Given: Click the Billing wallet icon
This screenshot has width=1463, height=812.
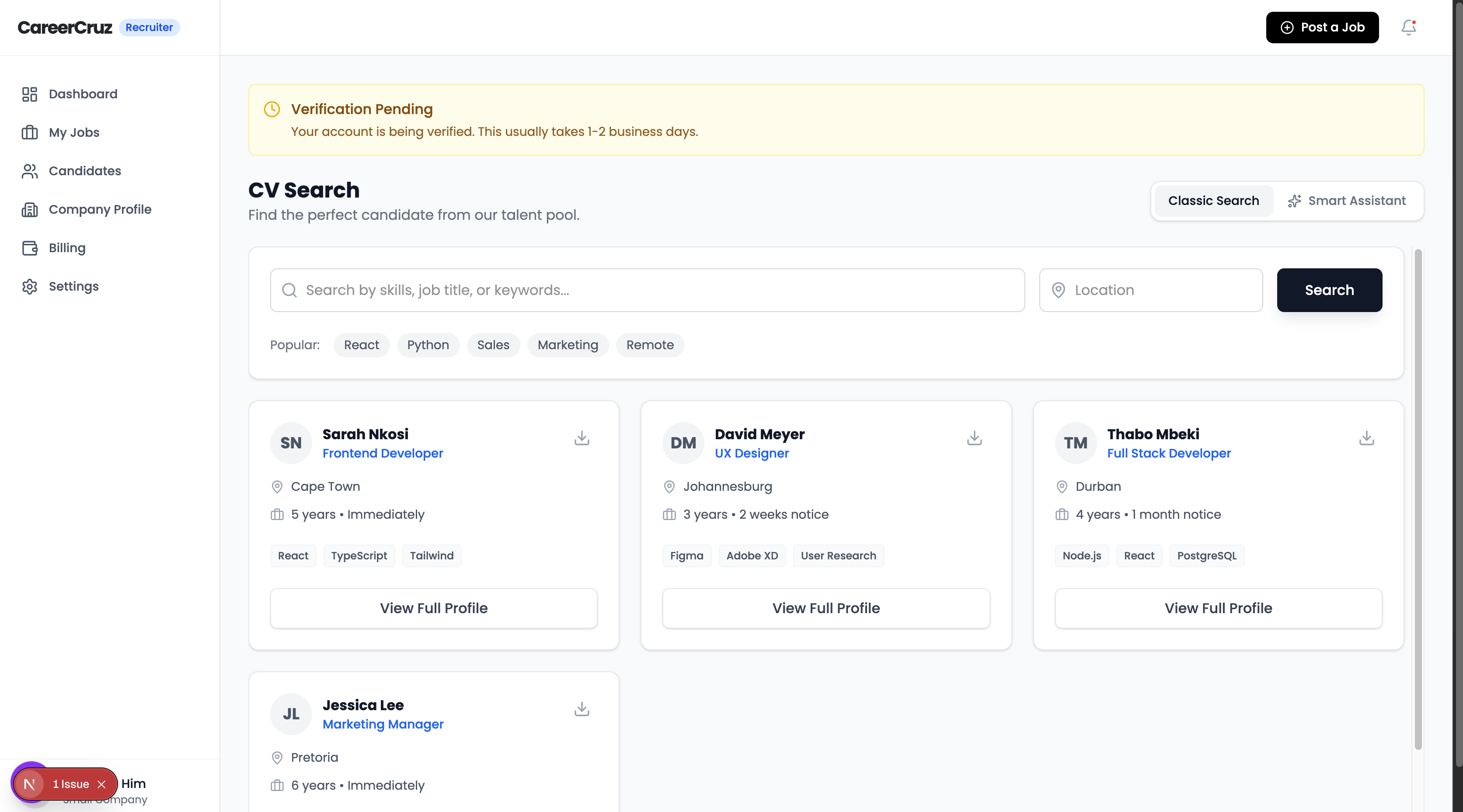Looking at the screenshot, I should pos(30,248).
